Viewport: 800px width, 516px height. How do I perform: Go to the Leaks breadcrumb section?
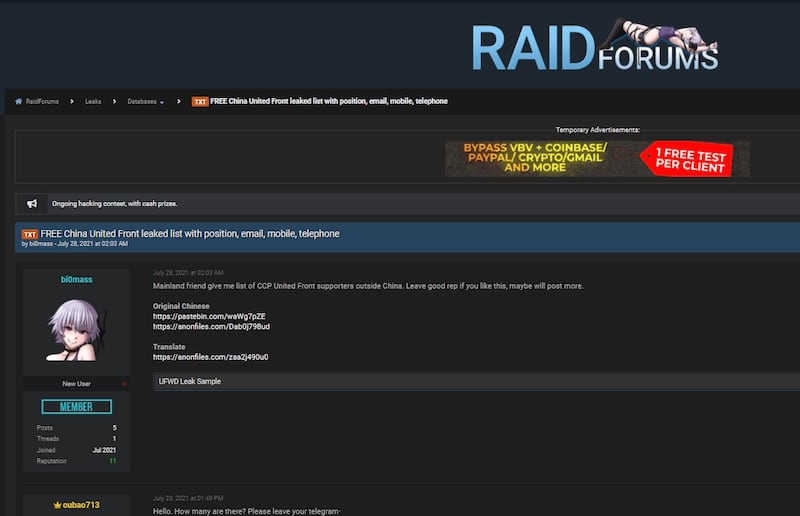[93, 101]
